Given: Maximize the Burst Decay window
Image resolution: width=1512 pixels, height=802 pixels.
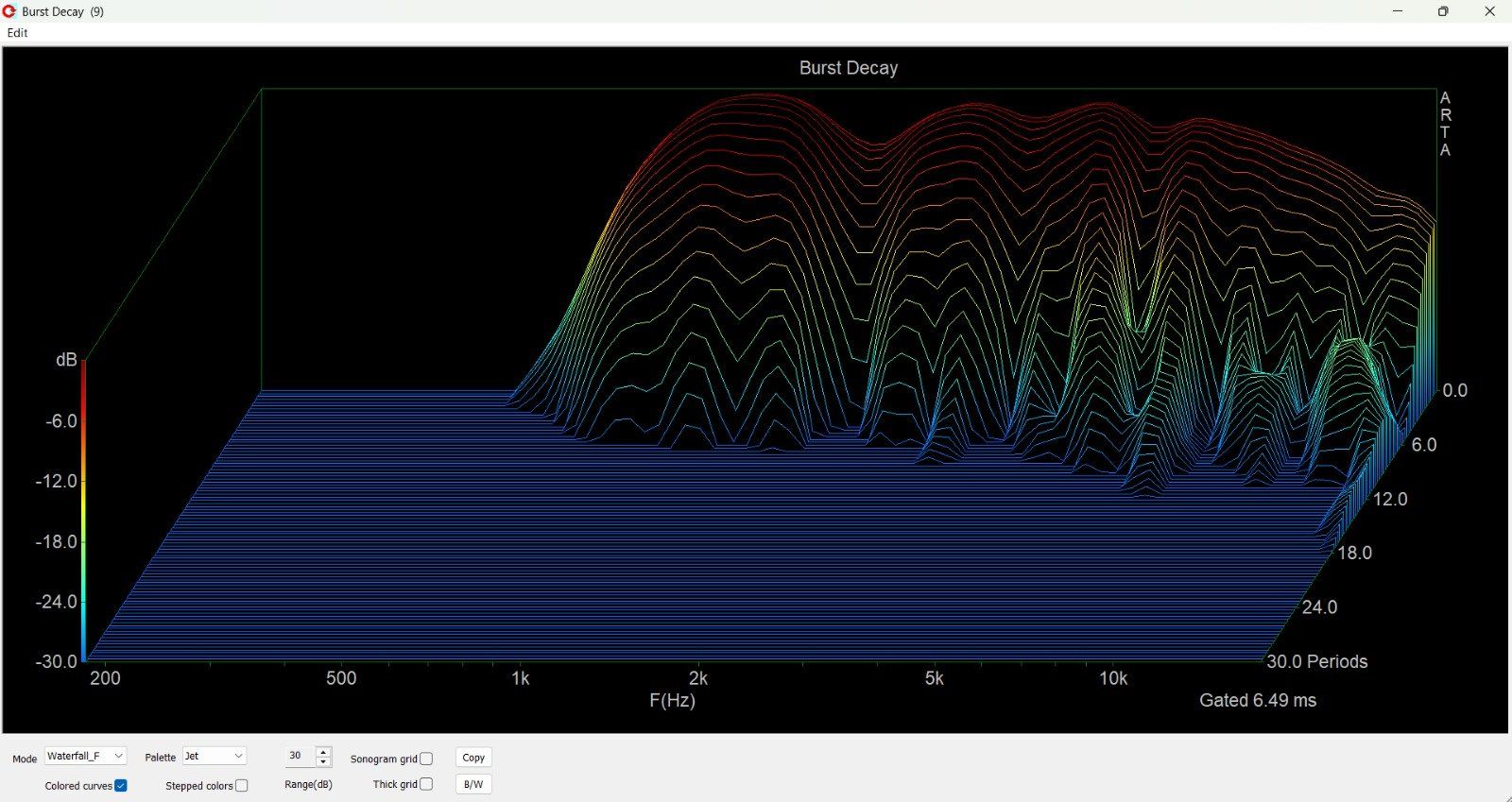Looking at the screenshot, I should pyautogui.click(x=1443, y=11).
